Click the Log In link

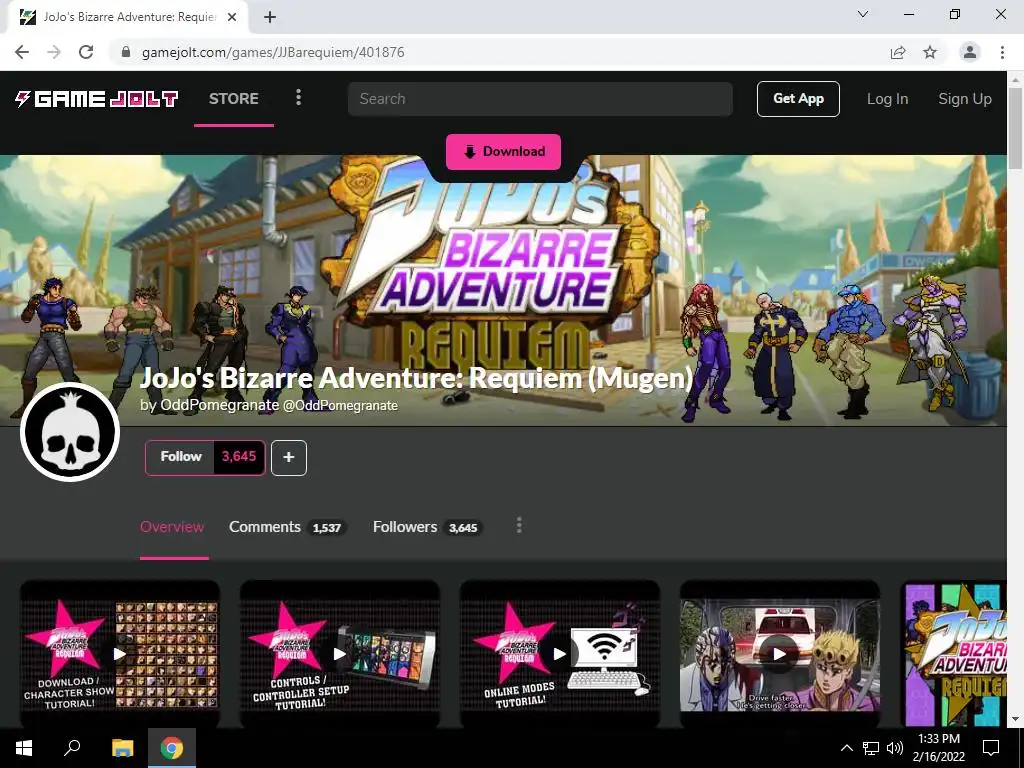pos(887,99)
